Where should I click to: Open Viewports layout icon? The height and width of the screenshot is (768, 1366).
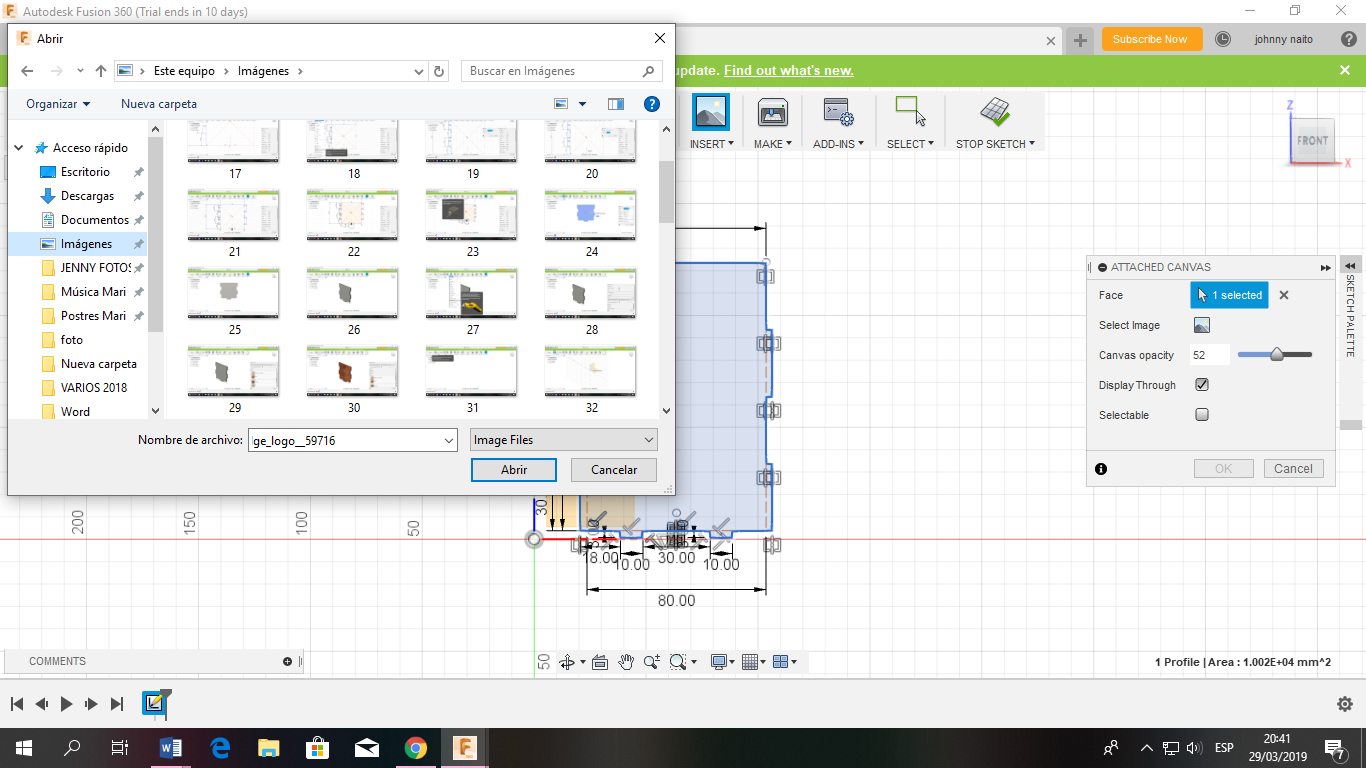pos(782,662)
